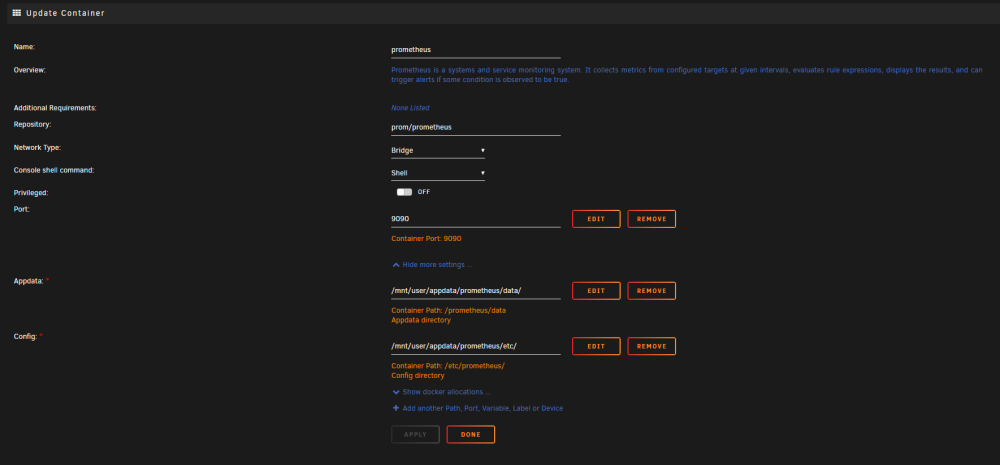Remove the Config path setting

(x=651, y=346)
